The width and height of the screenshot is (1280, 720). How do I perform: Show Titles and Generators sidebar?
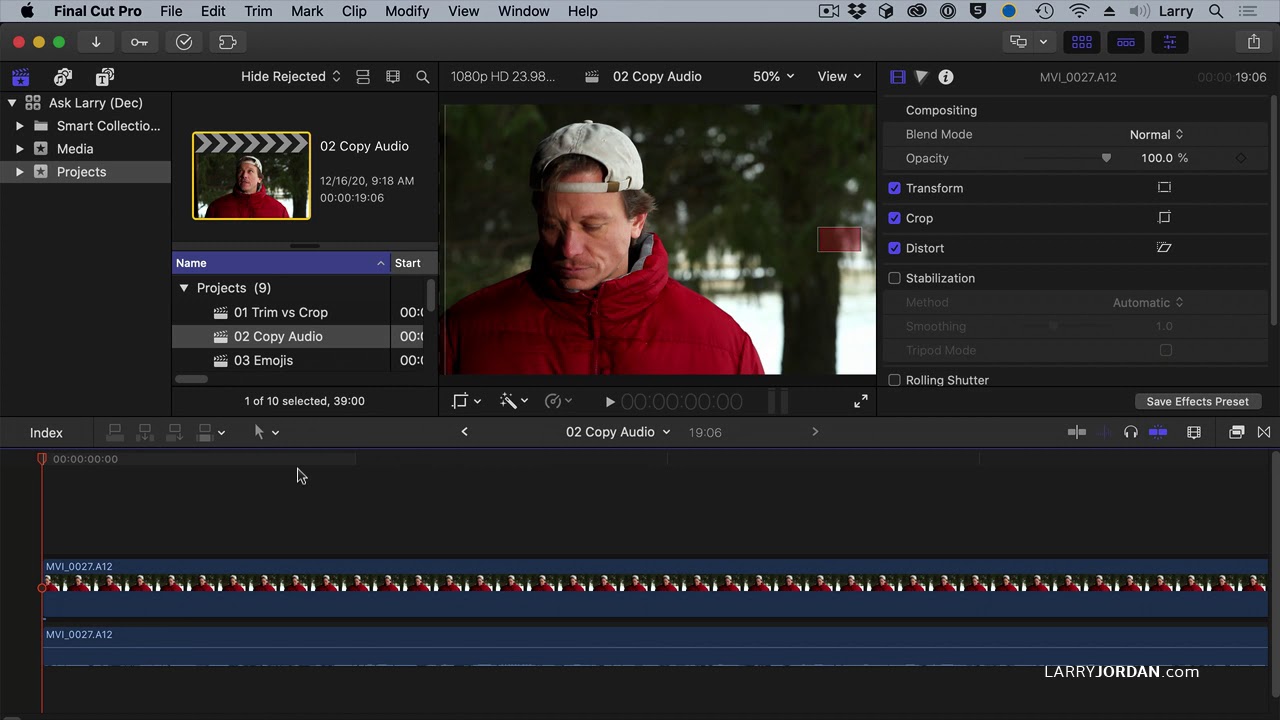tap(104, 77)
